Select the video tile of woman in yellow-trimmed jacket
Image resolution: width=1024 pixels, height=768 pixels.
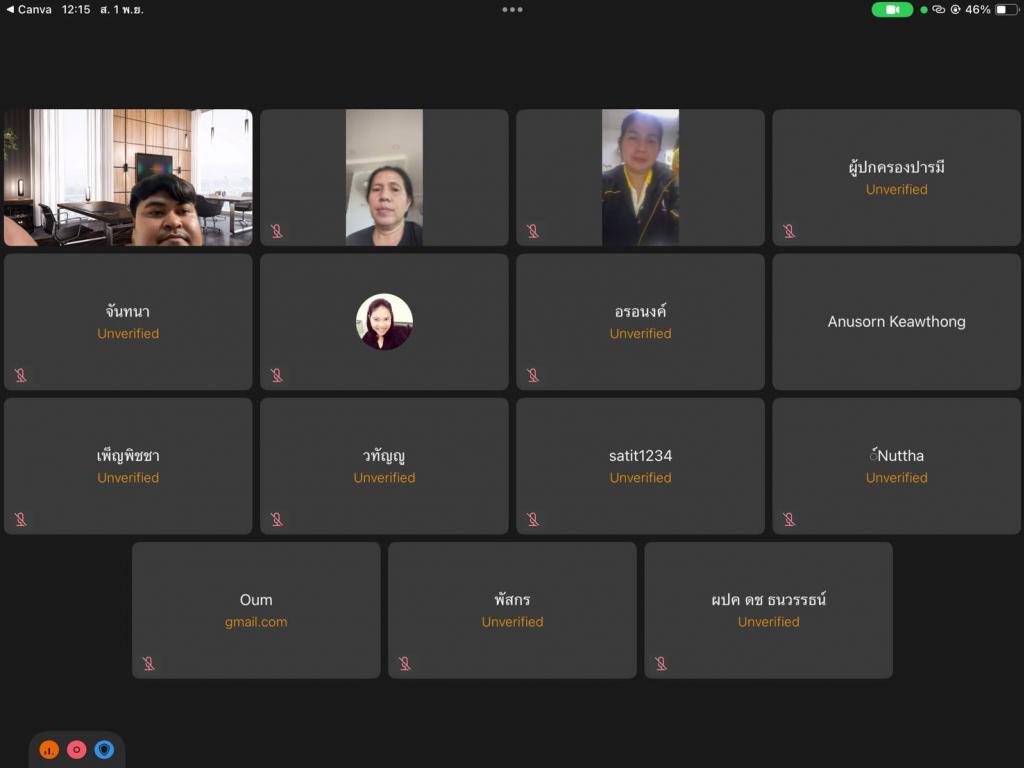(640, 177)
